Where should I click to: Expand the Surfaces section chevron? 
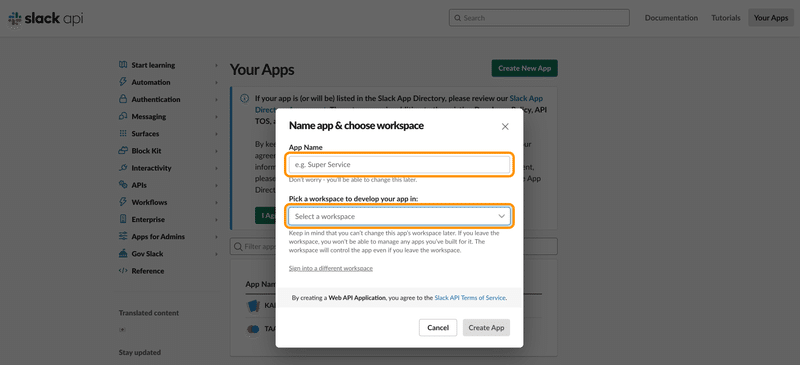216,134
